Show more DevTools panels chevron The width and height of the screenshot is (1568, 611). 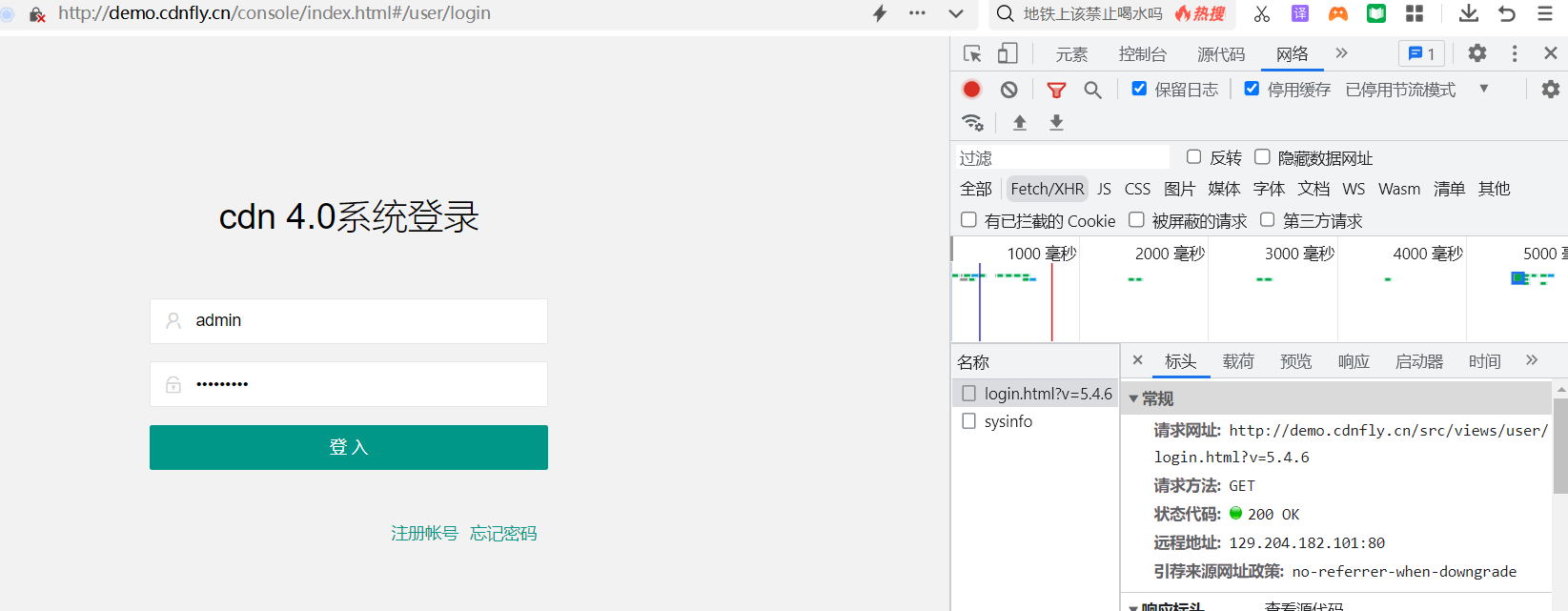1341,53
